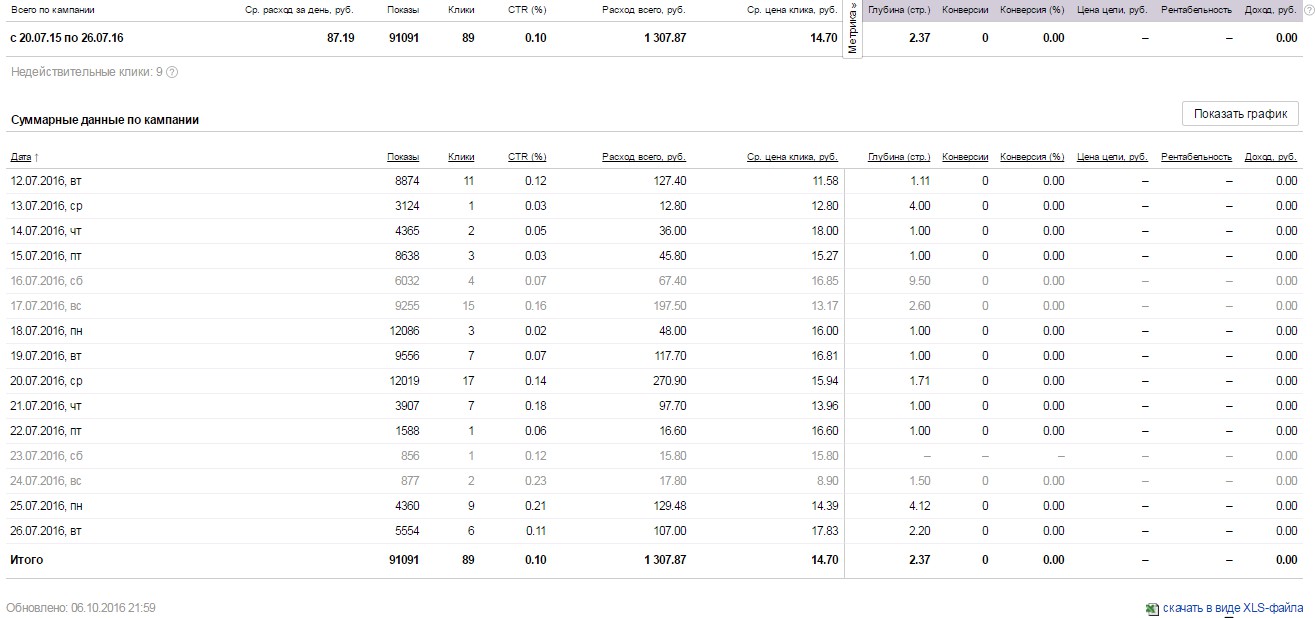Click depth value 2.60
This screenshot has height=618, width=1315.
tap(920, 306)
